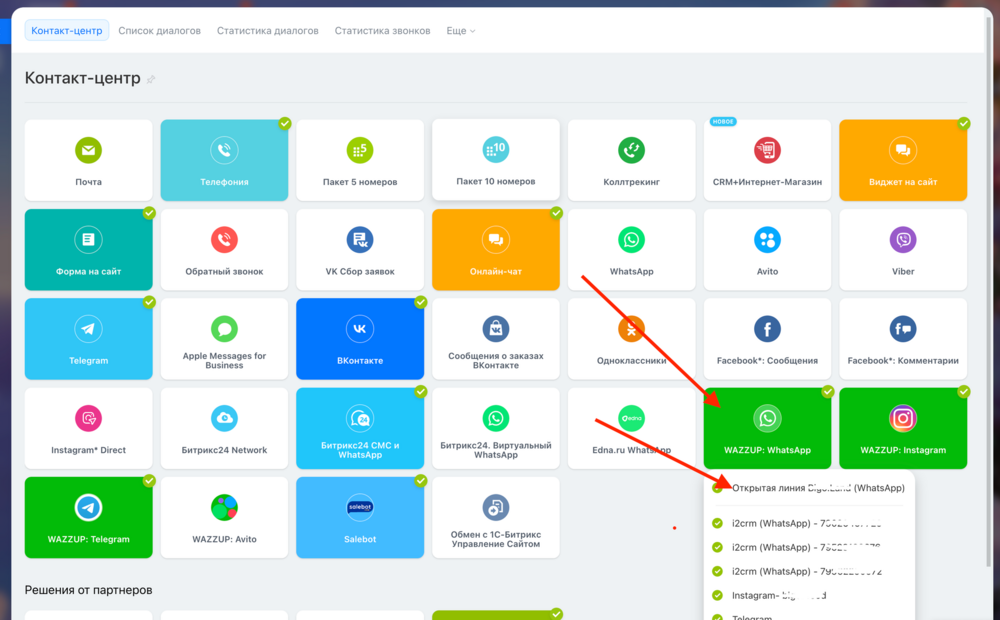Screen dimensions: 1000x620
Task: Open Обмен с 1С-Битрикс Управление Сайтом tile
Action: click(x=496, y=517)
